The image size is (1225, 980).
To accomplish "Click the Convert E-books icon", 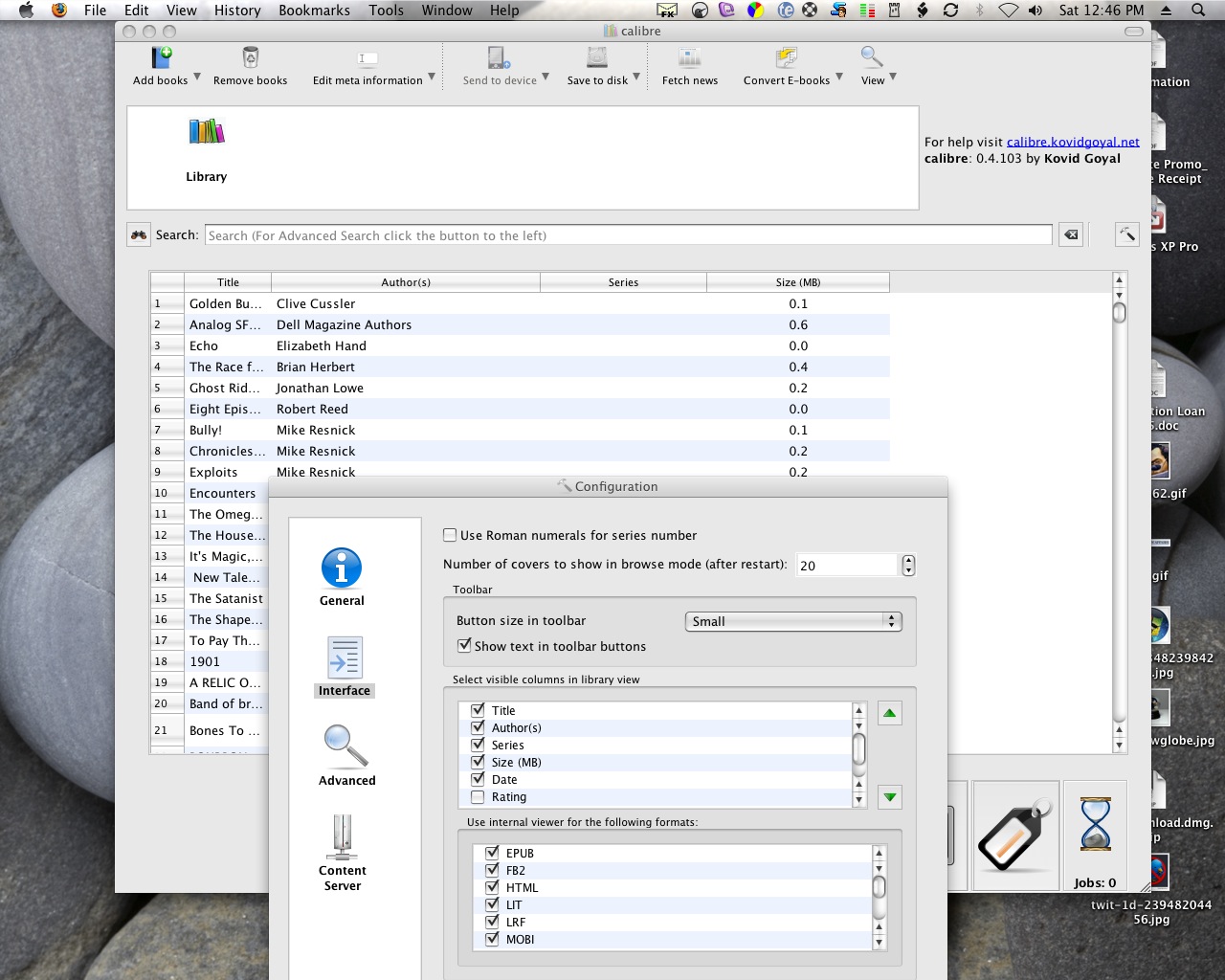I will click(786, 58).
